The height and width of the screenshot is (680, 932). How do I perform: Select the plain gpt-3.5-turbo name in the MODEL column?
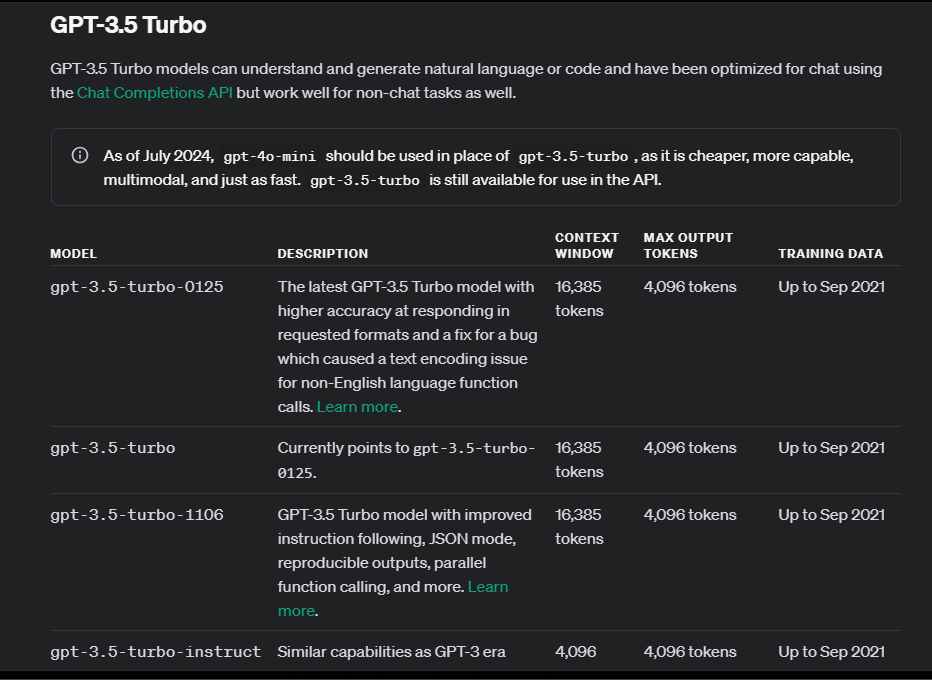[x=113, y=448]
